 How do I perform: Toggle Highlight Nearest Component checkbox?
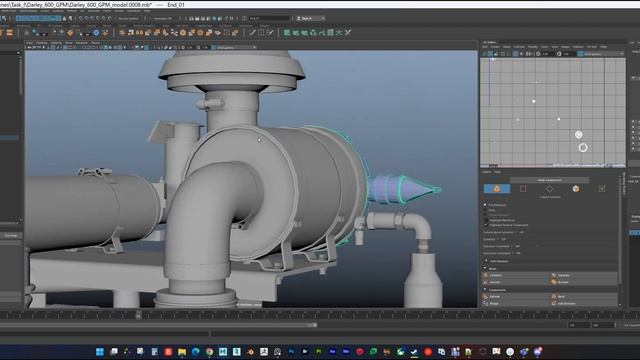(x=486, y=225)
